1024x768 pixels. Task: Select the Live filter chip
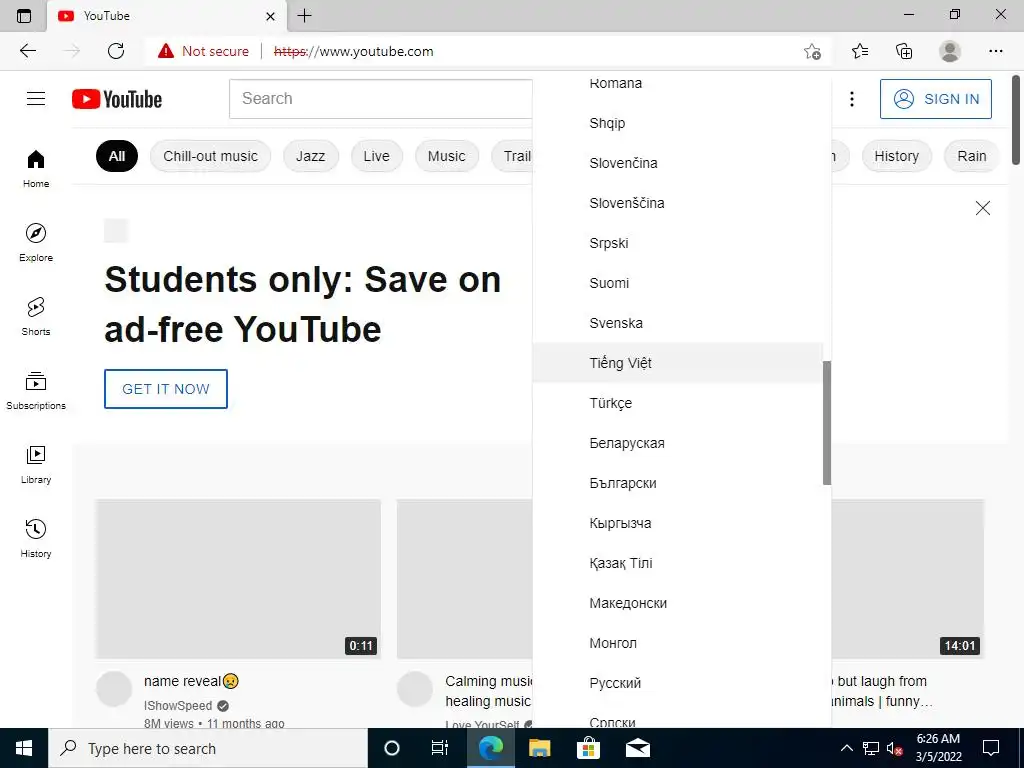tap(376, 156)
